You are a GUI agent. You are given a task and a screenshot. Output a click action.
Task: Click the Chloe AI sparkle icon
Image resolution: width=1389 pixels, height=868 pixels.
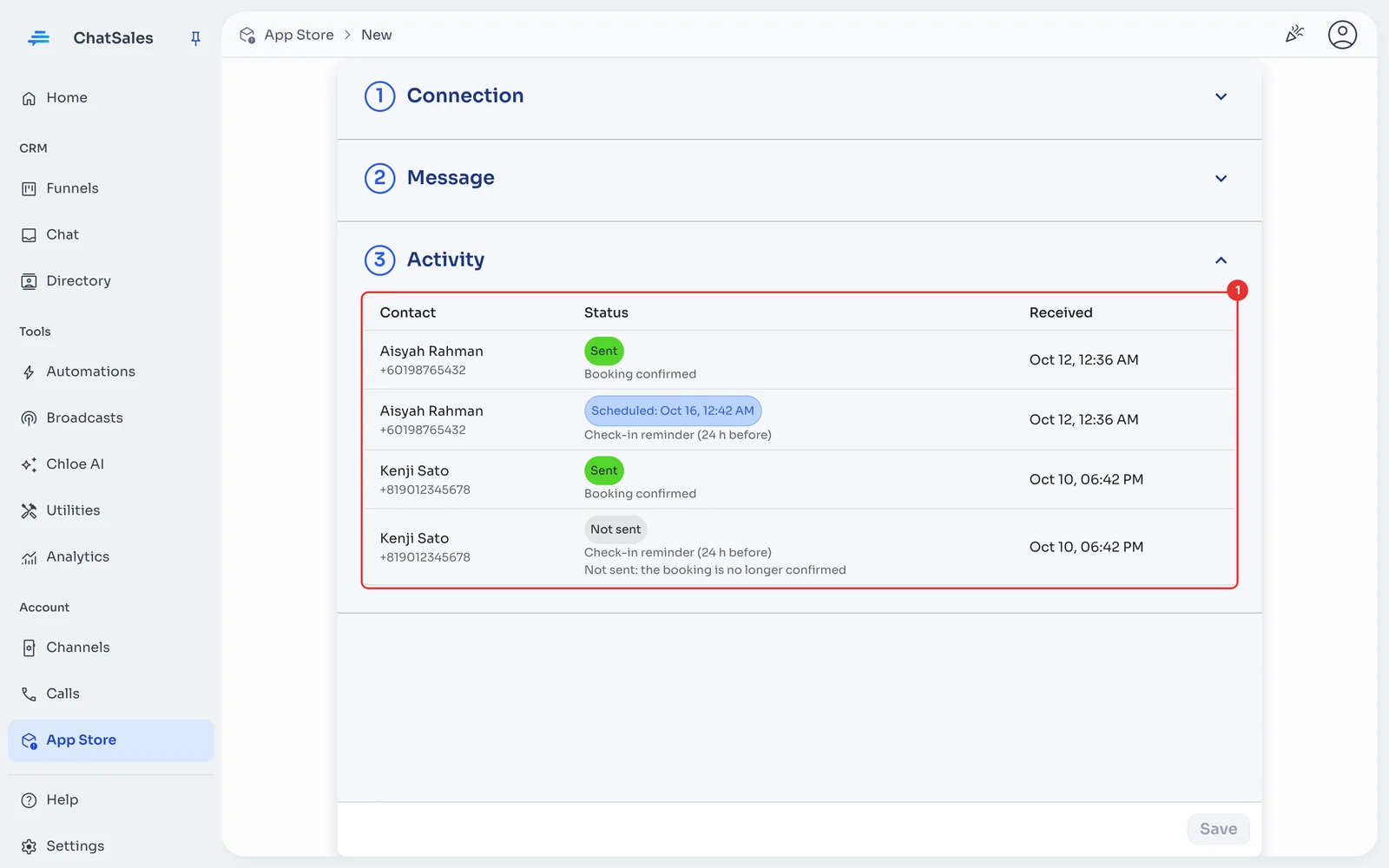point(29,464)
